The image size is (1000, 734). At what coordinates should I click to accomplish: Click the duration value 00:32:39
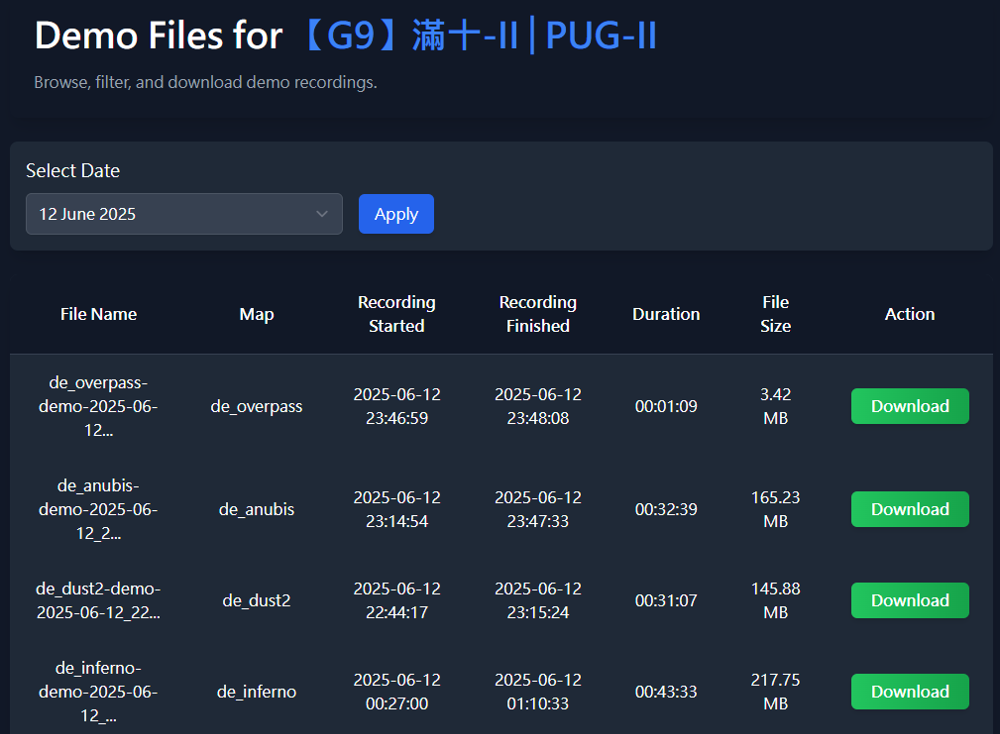click(x=666, y=509)
